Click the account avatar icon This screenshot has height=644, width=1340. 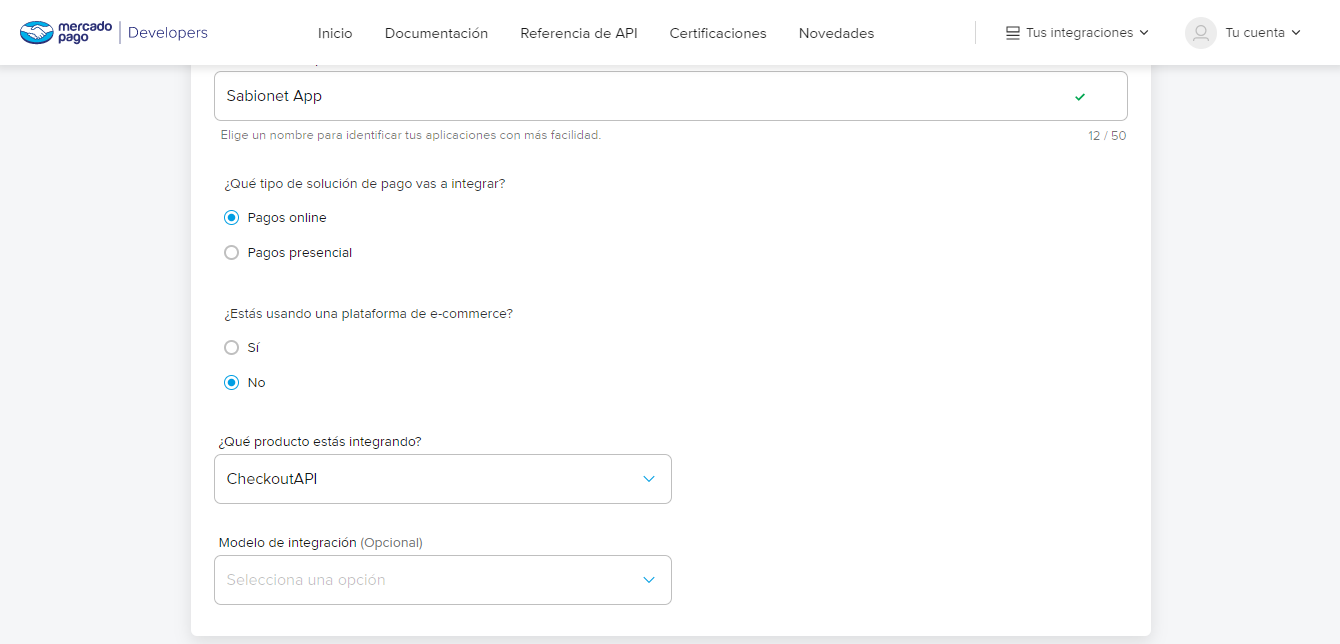[1200, 33]
